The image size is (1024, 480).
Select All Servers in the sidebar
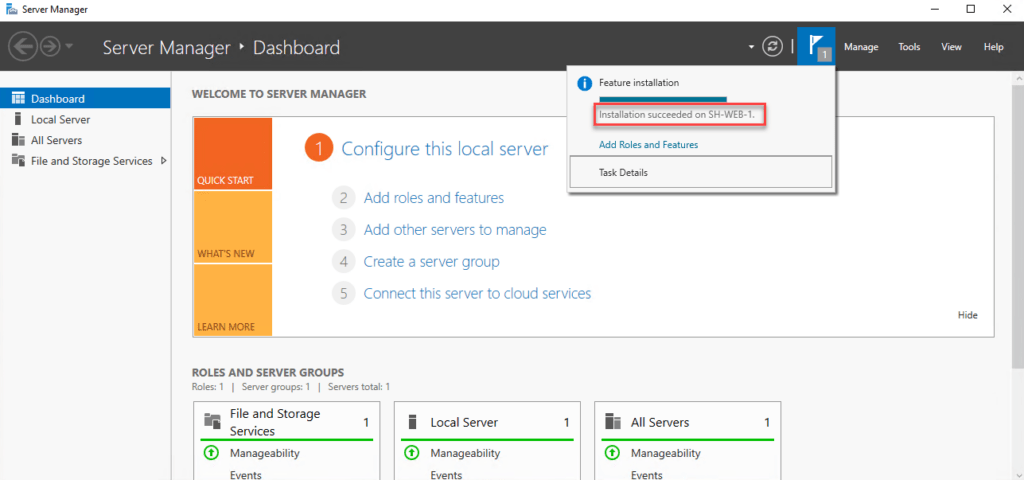[85, 140]
